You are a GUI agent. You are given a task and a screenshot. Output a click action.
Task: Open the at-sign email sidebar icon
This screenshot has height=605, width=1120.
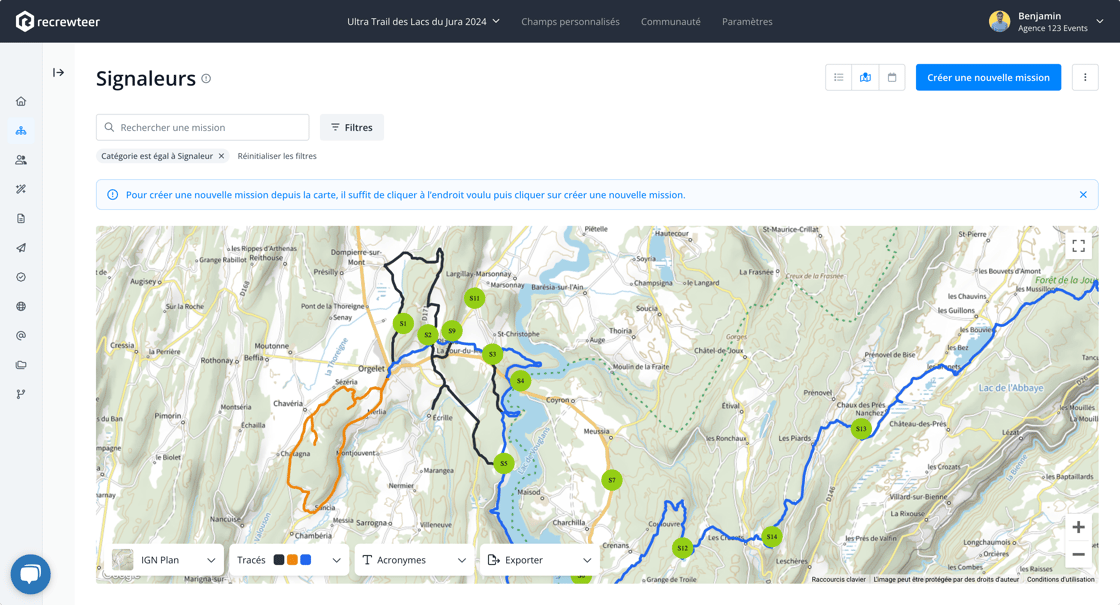click(x=21, y=336)
